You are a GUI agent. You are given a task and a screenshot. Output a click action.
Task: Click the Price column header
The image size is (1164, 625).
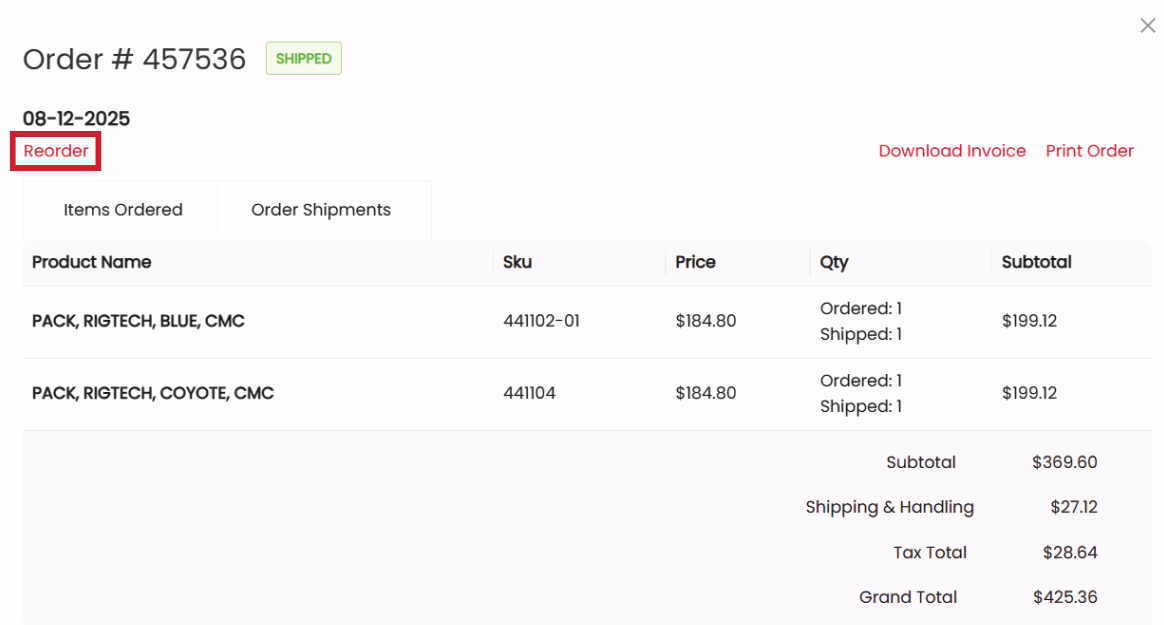pyautogui.click(x=695, y=262)
